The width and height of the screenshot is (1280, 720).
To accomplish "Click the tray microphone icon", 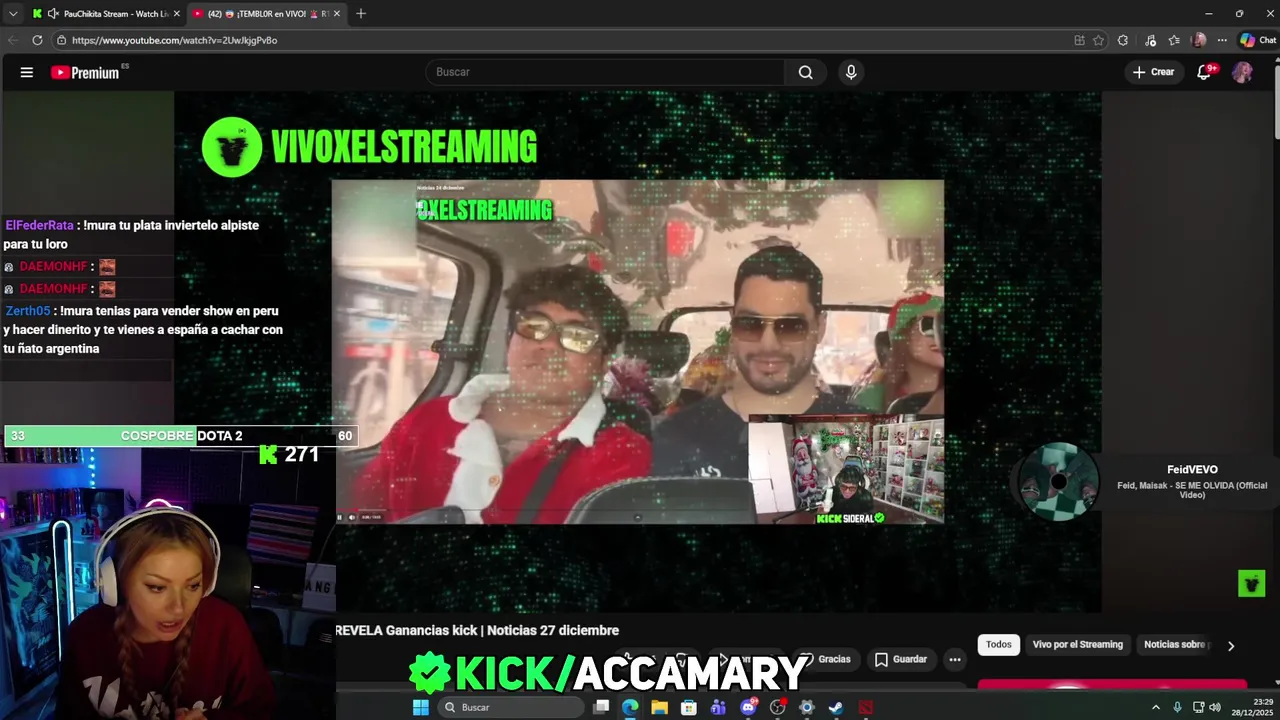I will pos(1177,707).
